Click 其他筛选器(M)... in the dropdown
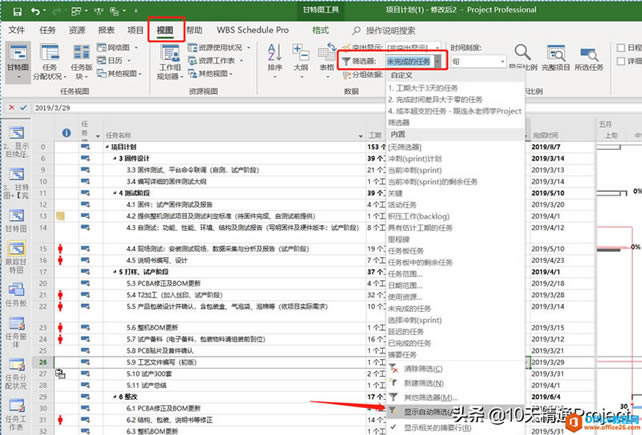Image resolution: width=642 pixels, height=435 pixels. (425, 397)
